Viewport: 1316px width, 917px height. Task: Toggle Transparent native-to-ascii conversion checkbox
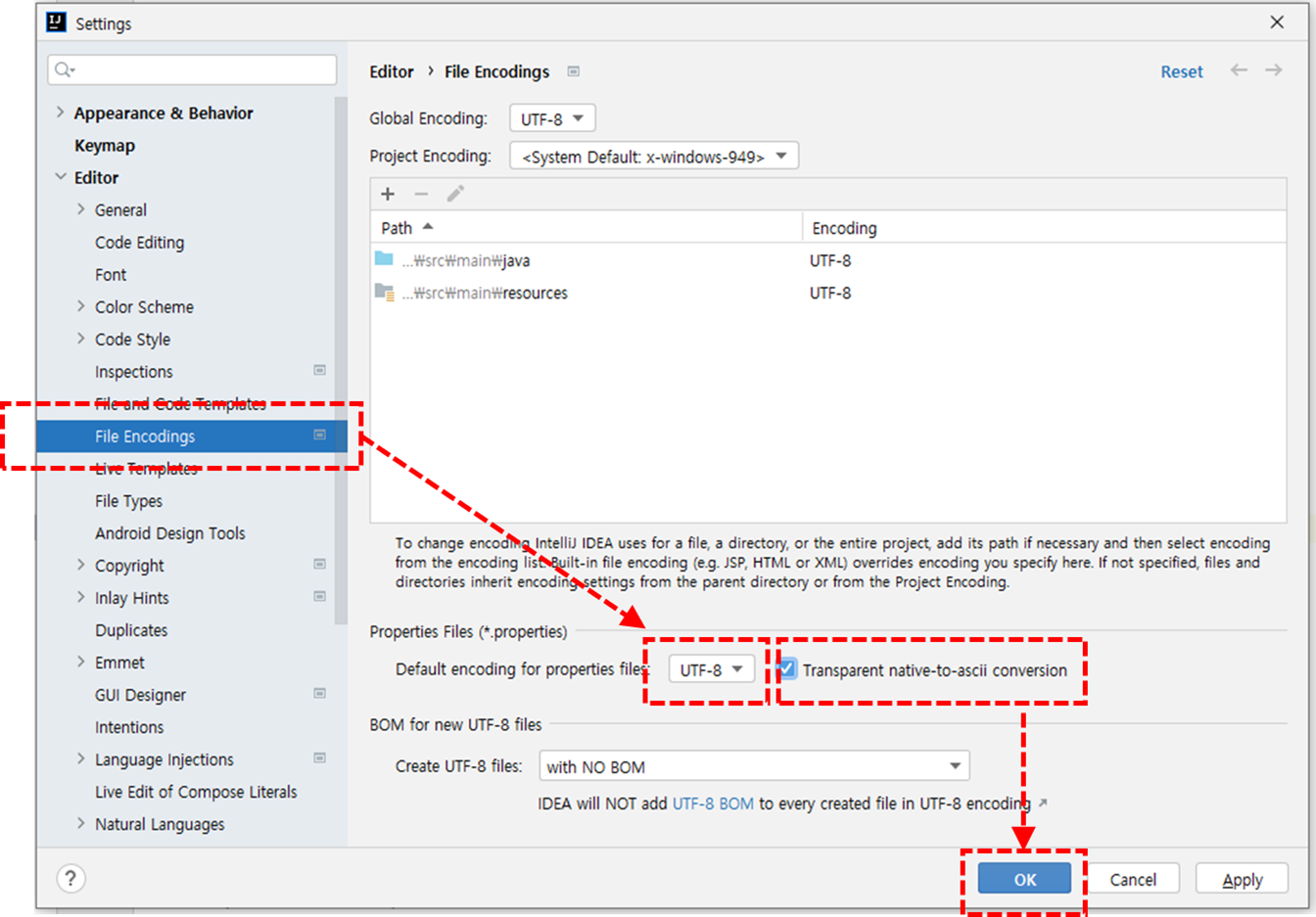(x=787, y=669)
